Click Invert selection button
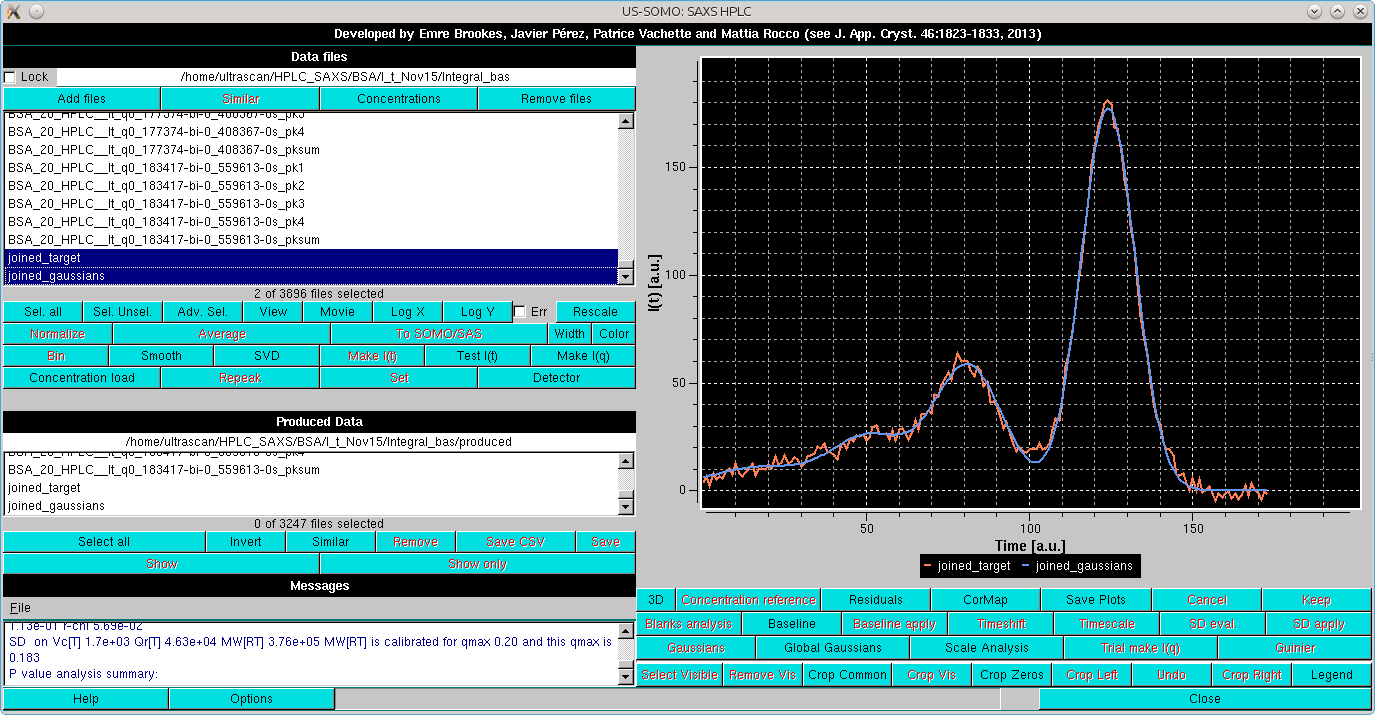 coord(245,542)
